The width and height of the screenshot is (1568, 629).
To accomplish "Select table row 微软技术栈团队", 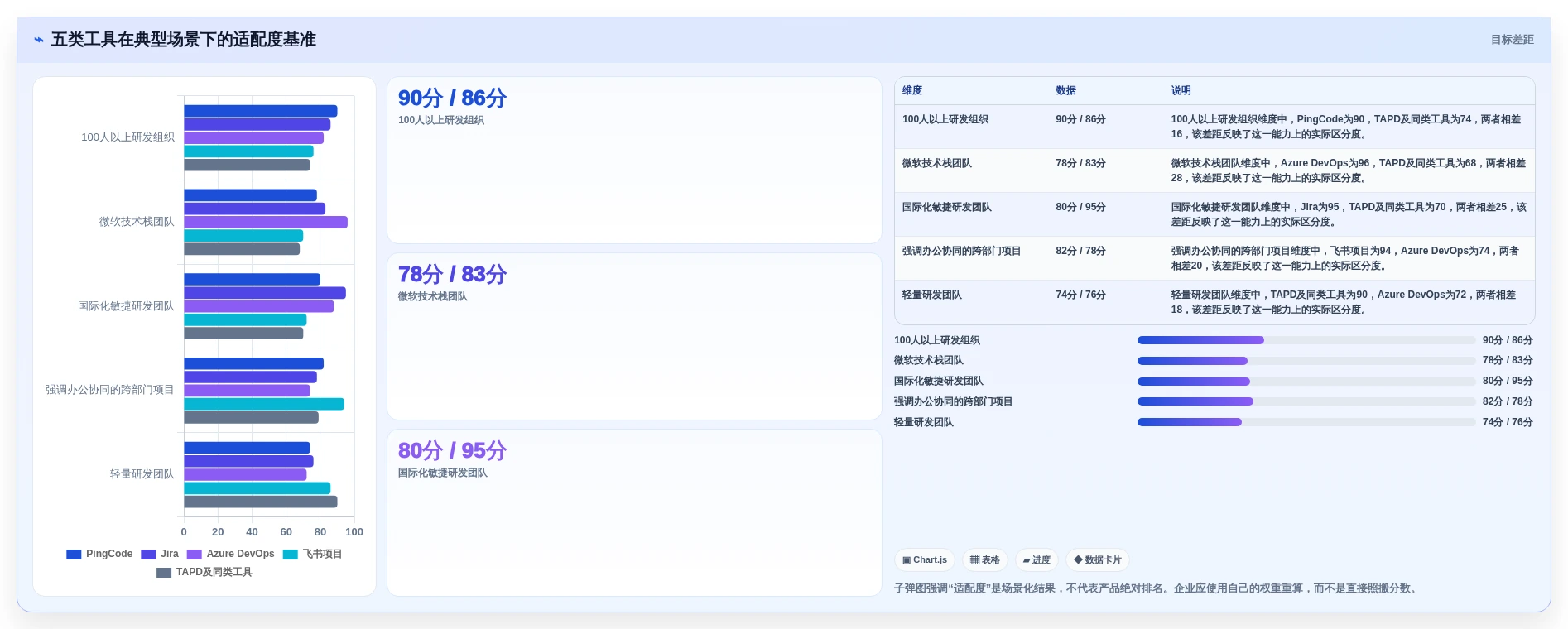I will point(1214,170).
